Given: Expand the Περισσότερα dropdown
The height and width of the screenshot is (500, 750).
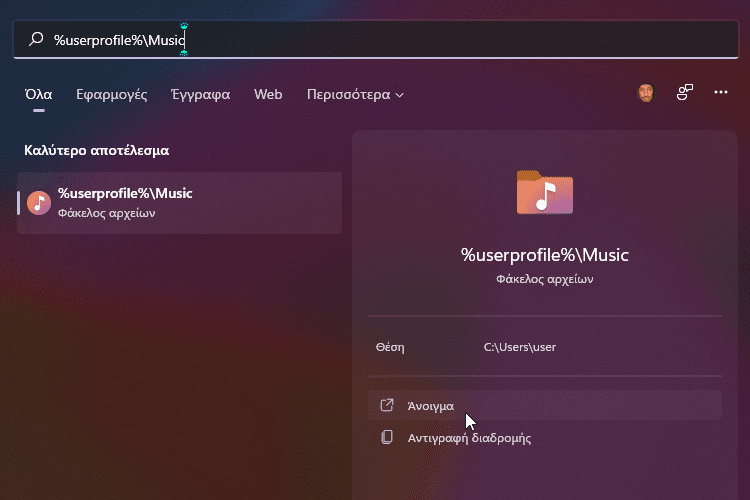Looking at the screenshot, I should 355,95.
